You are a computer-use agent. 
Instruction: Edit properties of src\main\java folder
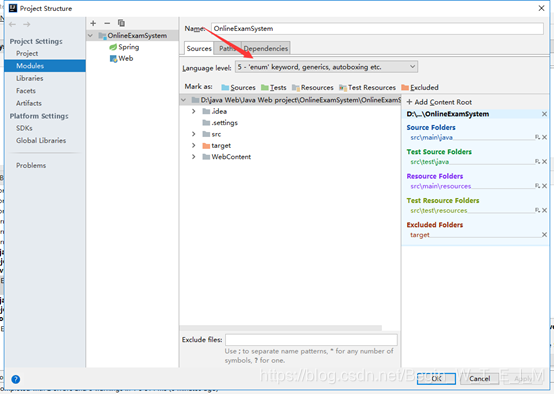[x=537, y=137]
